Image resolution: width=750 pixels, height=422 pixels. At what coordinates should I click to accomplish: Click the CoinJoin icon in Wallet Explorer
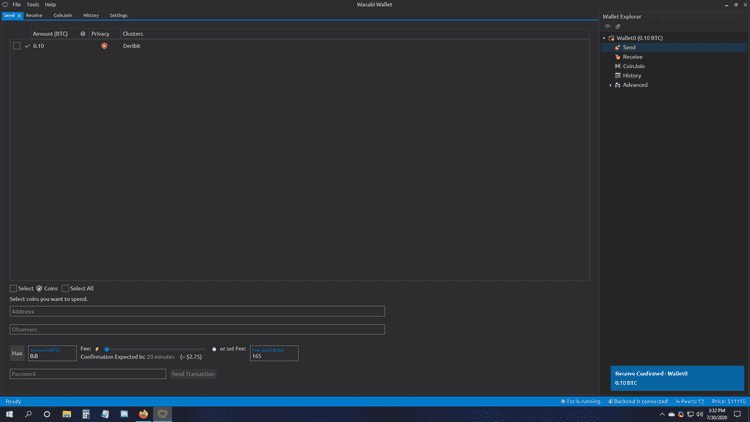click(x=618, y=66)
